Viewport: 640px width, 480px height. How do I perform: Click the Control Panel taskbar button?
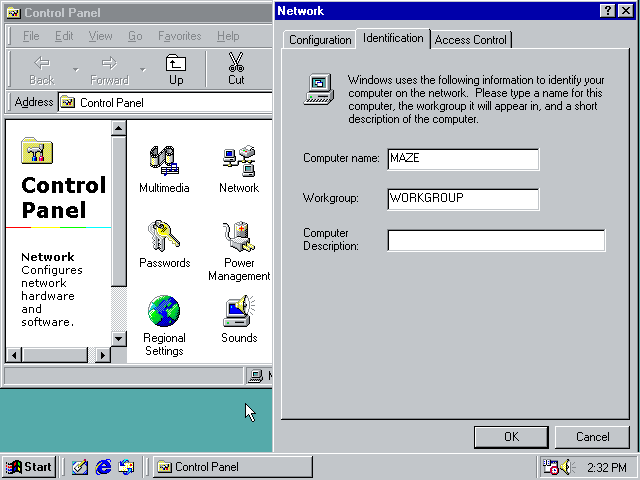click(233, 467)
